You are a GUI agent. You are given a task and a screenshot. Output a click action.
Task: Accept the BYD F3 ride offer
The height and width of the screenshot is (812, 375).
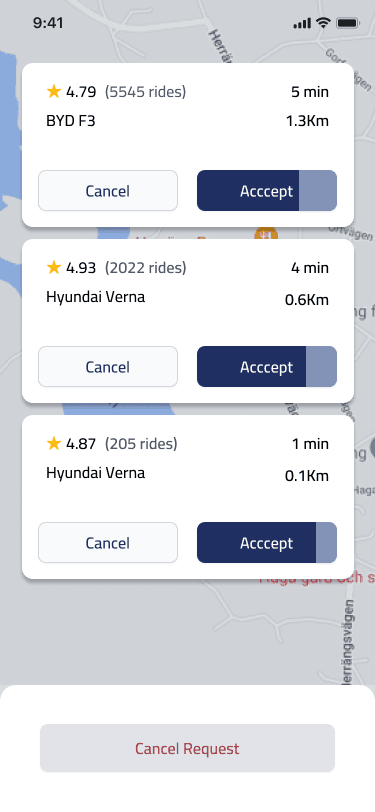click(267, 191)
